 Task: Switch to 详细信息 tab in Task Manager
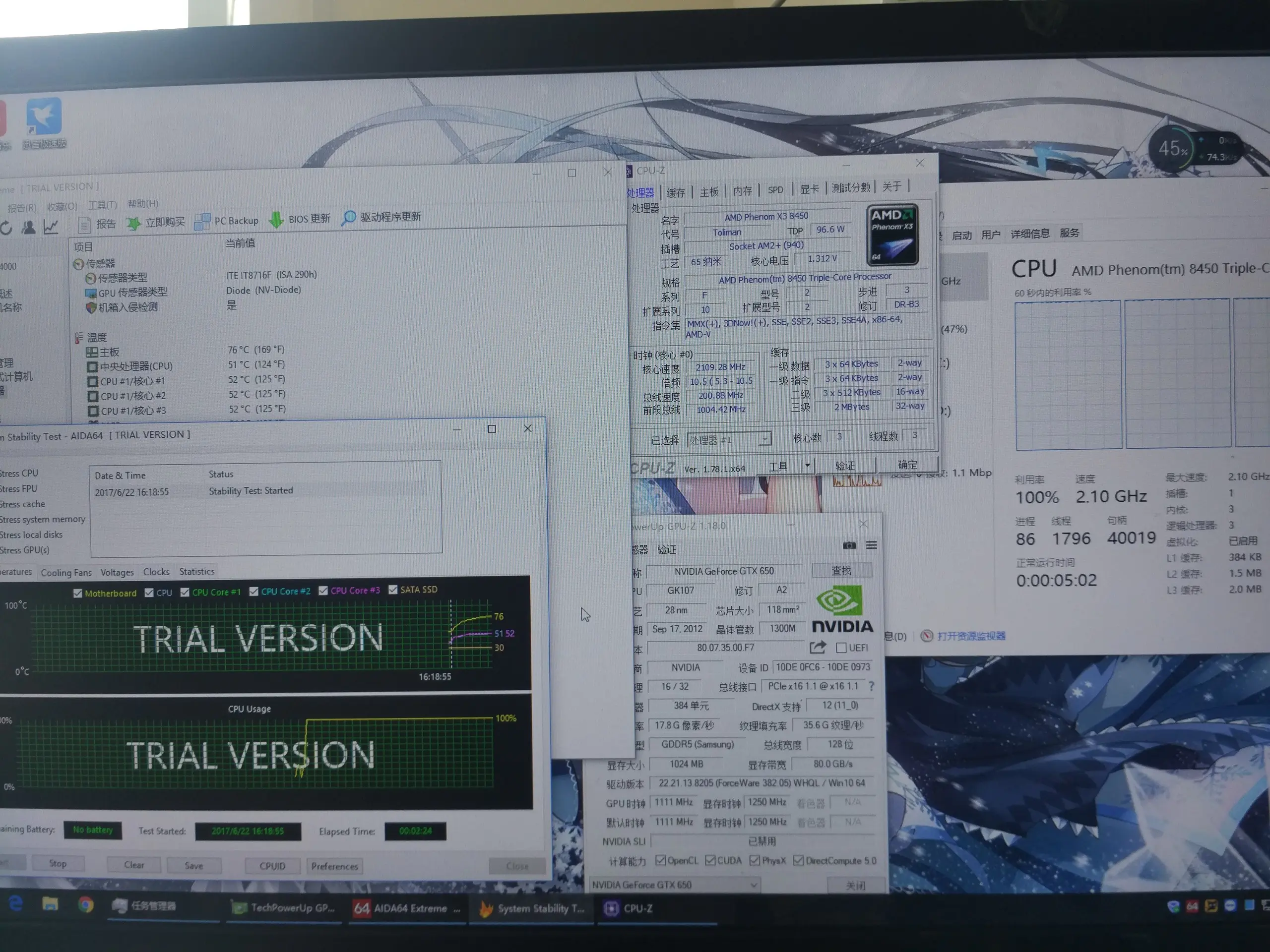pyautogui.click(x=1029, y=234)
